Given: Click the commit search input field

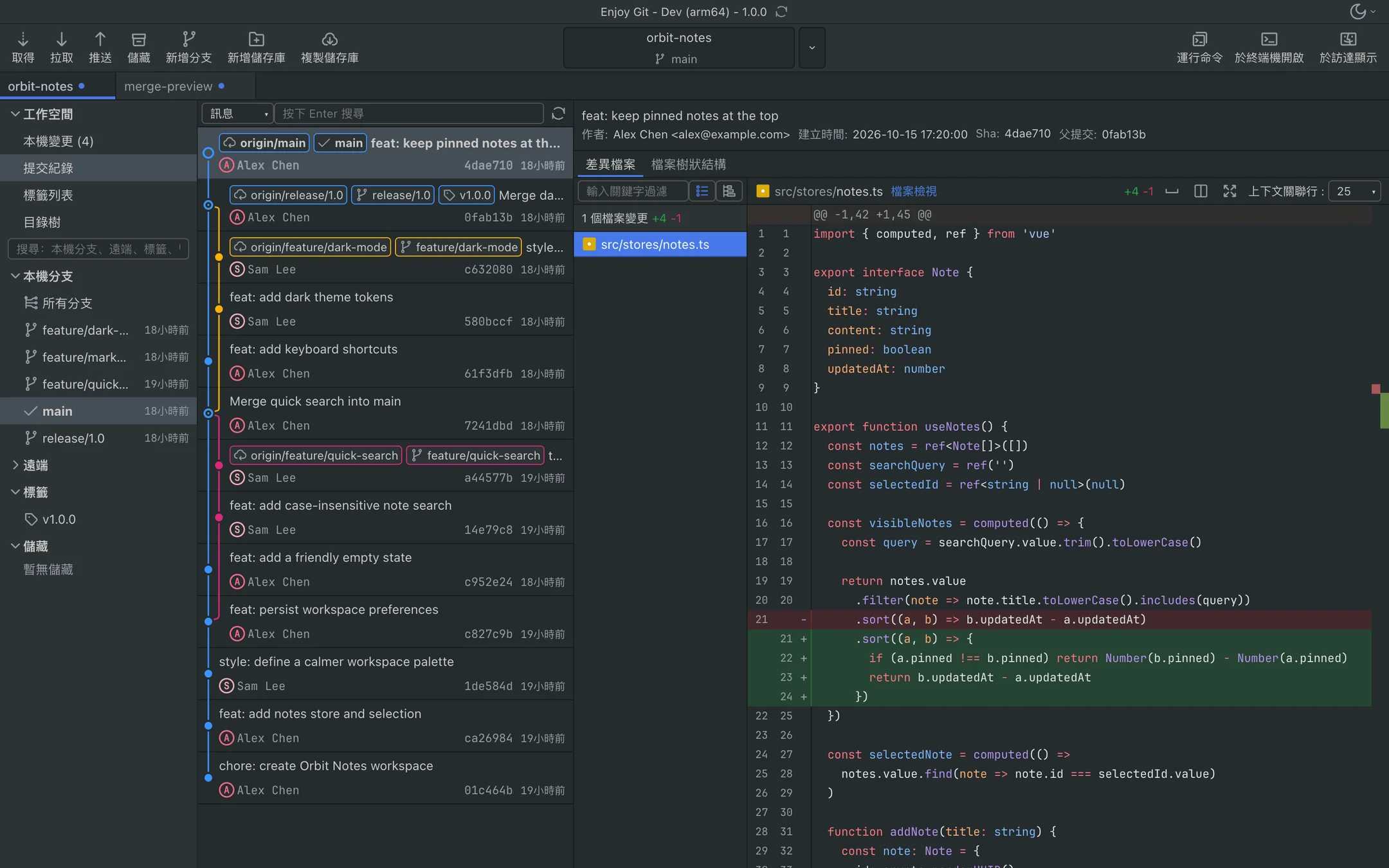Looking at the screenshot, I should [409, 114].
